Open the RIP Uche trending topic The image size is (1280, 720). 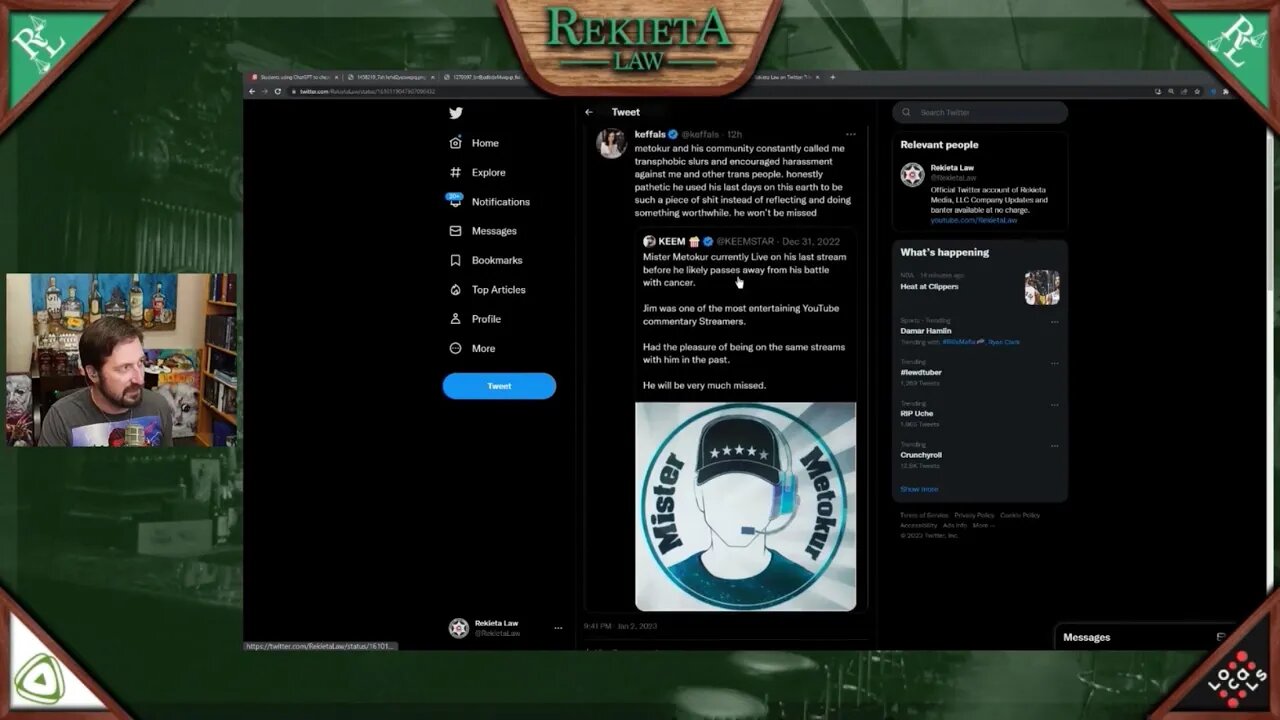pyautogui.click(x=917, y=413)
